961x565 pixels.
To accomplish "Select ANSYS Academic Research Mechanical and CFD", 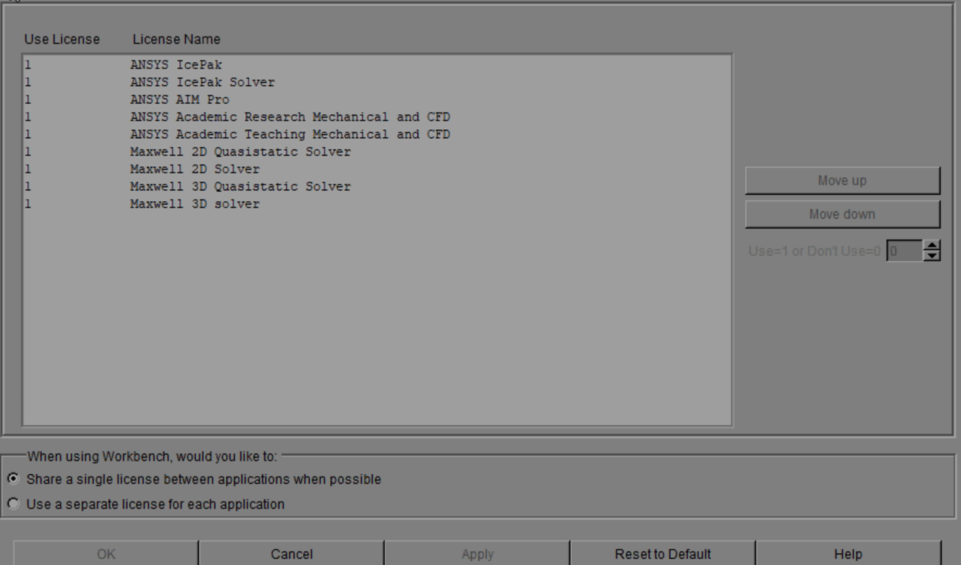I will [377, 116].
